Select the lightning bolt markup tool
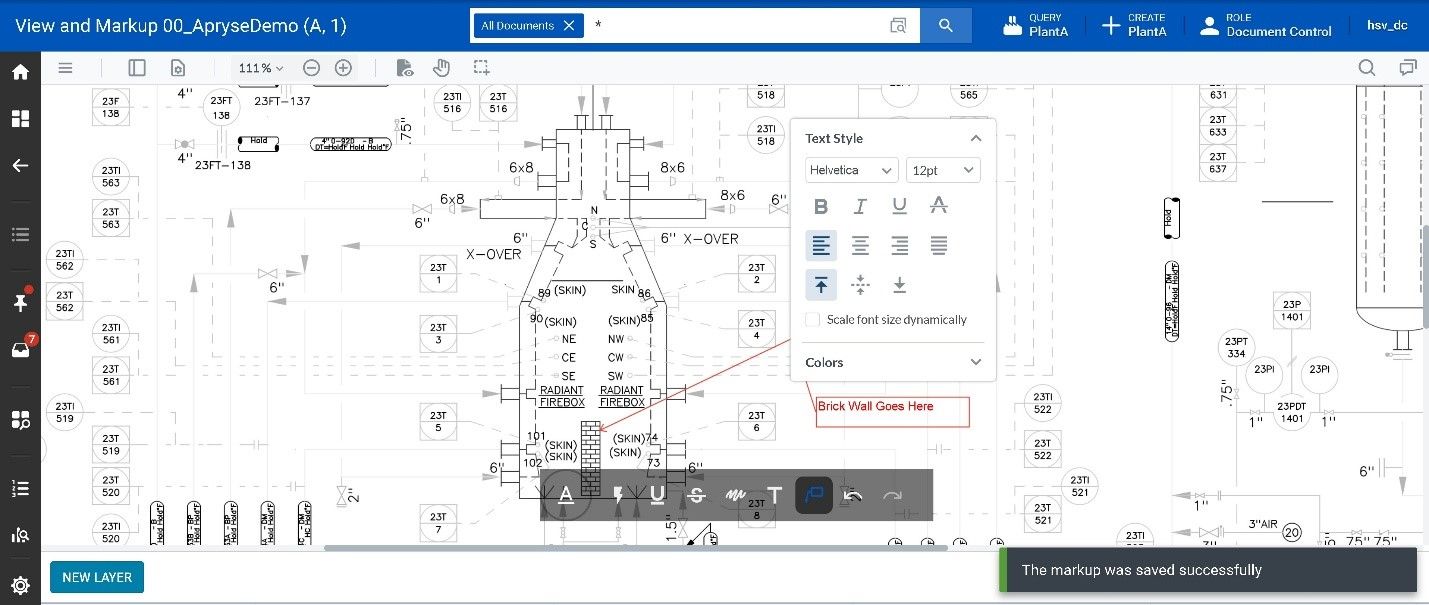This screenshot has height=605, width=1429. coord(618,495)
